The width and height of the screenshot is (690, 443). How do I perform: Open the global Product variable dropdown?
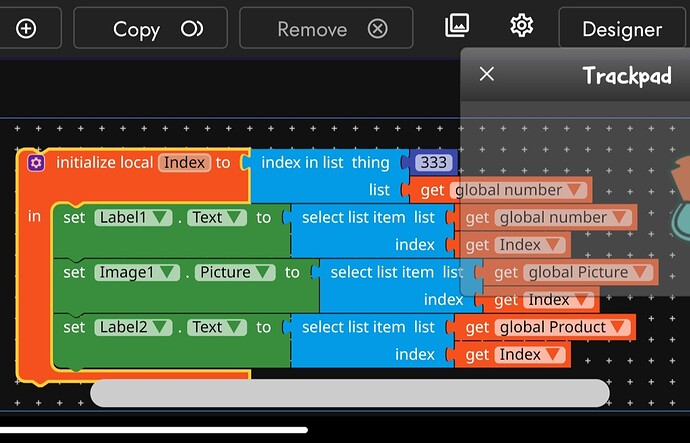562,327
